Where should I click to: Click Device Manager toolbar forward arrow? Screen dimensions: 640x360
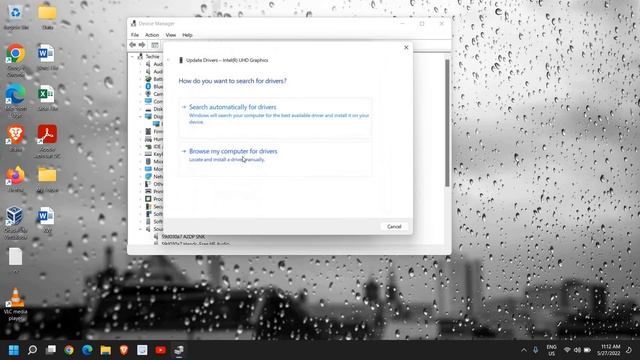pos(142,45)
